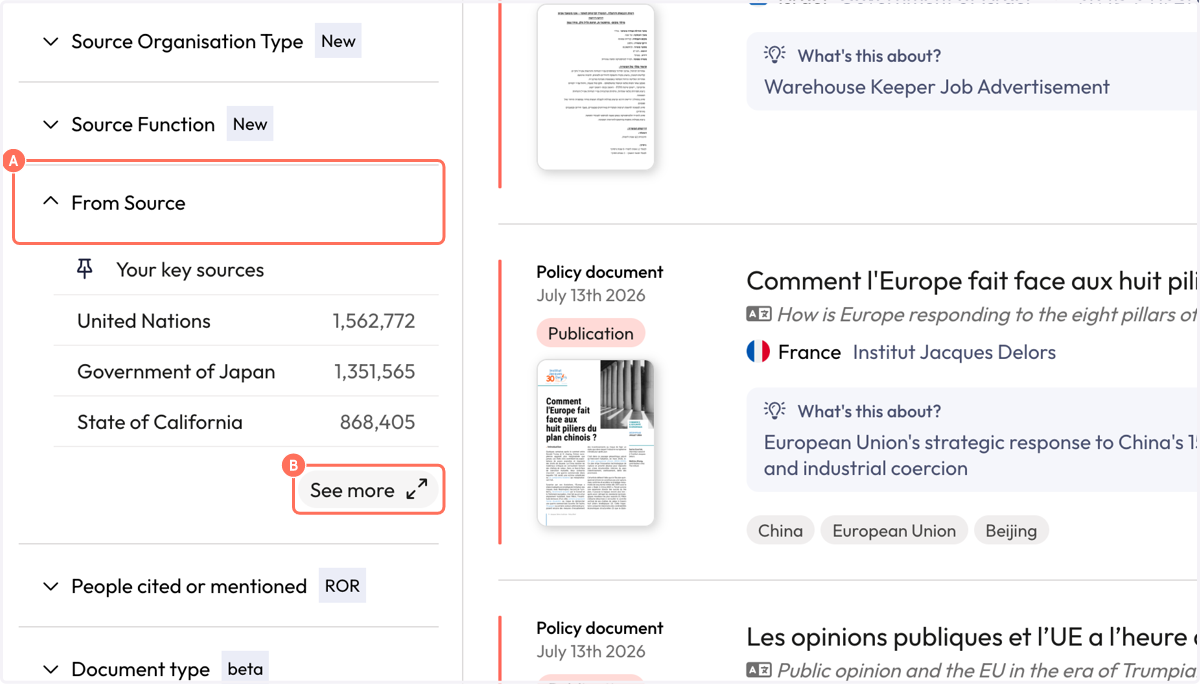1200x684 pixels.
Task: Click the Beijing topic tag
Action: click(x=1011, y=531)
